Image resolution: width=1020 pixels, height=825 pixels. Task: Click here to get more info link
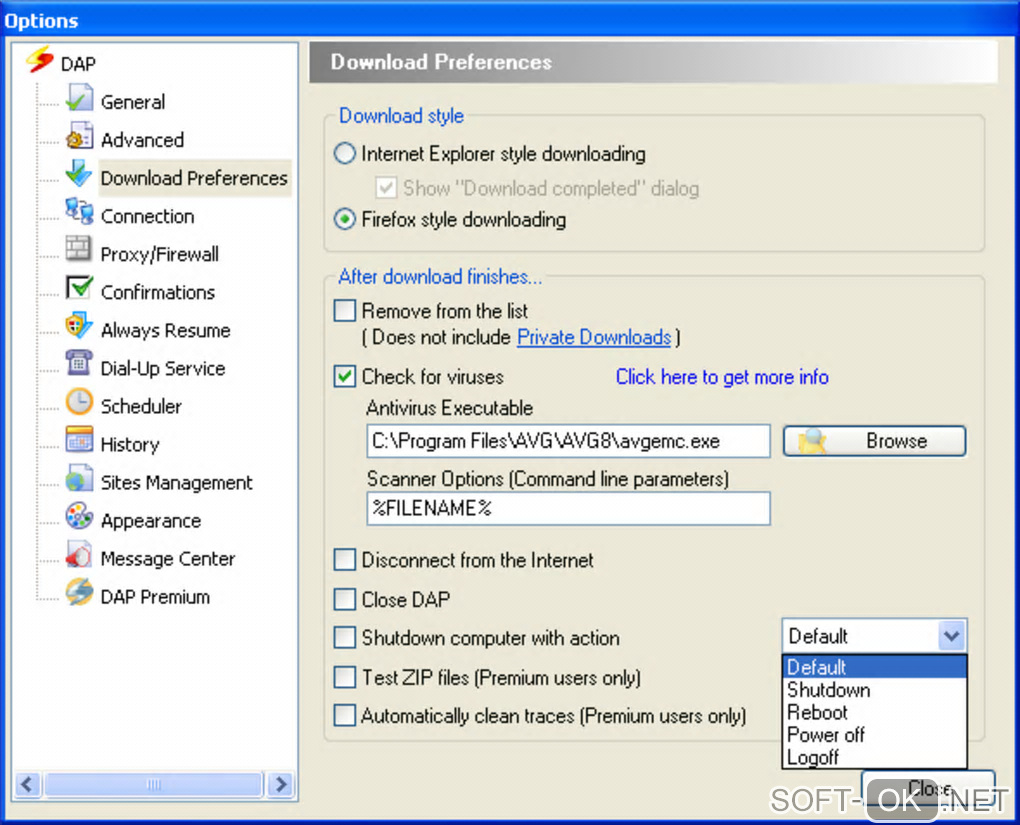point(722,377)
